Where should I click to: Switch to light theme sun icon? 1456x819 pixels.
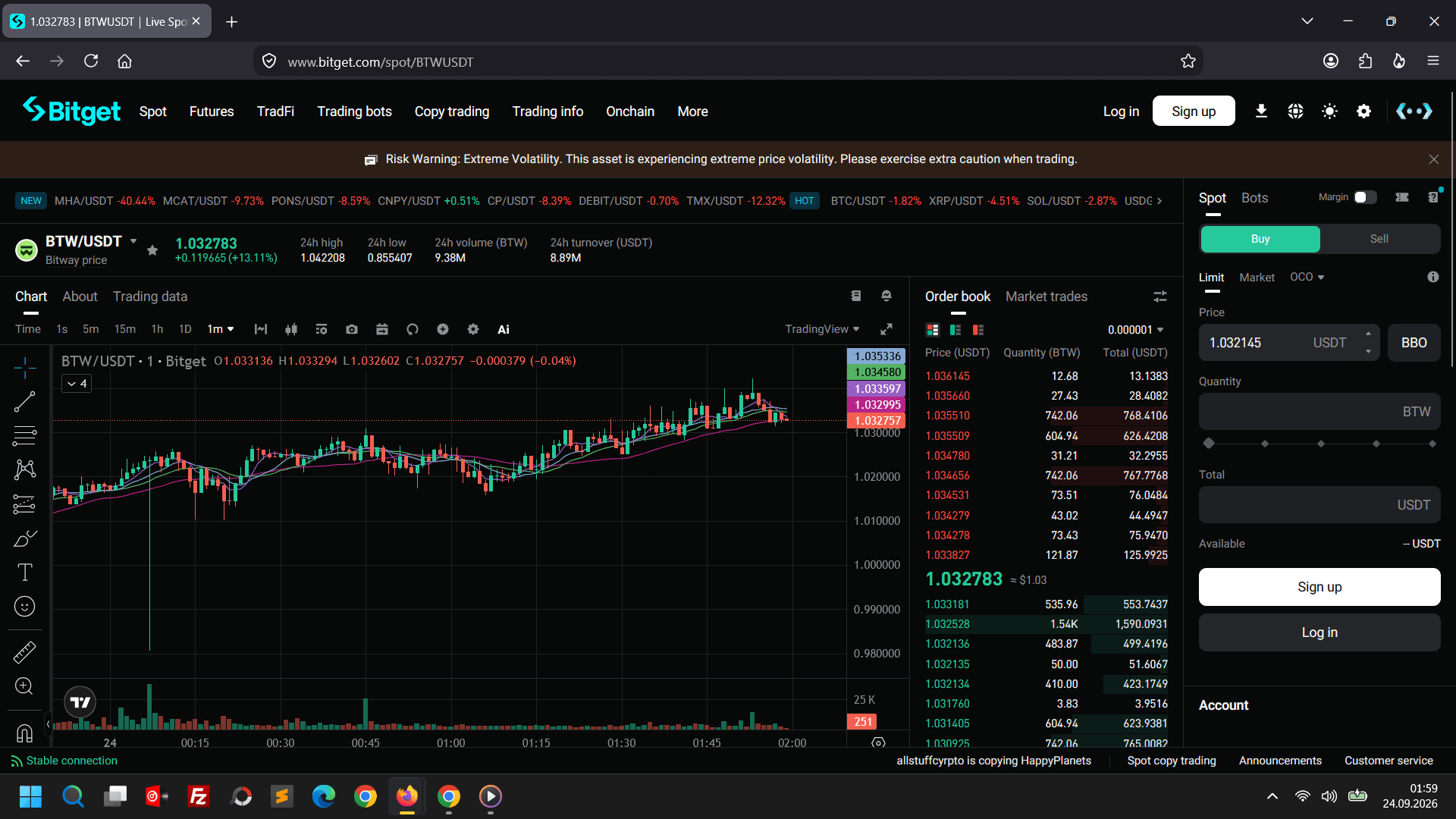click(x=1329, y=111)
